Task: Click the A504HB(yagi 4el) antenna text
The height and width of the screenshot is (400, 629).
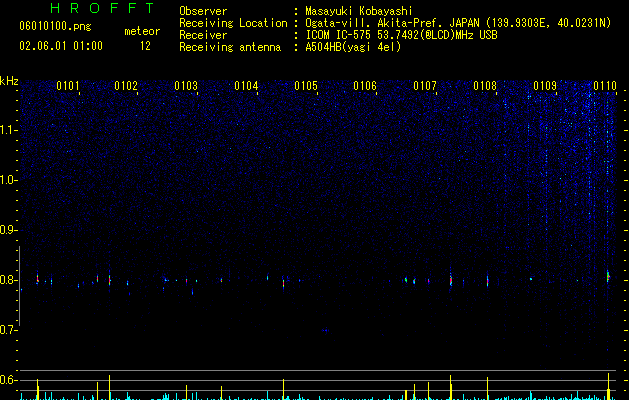Action: tap(353, 47)
